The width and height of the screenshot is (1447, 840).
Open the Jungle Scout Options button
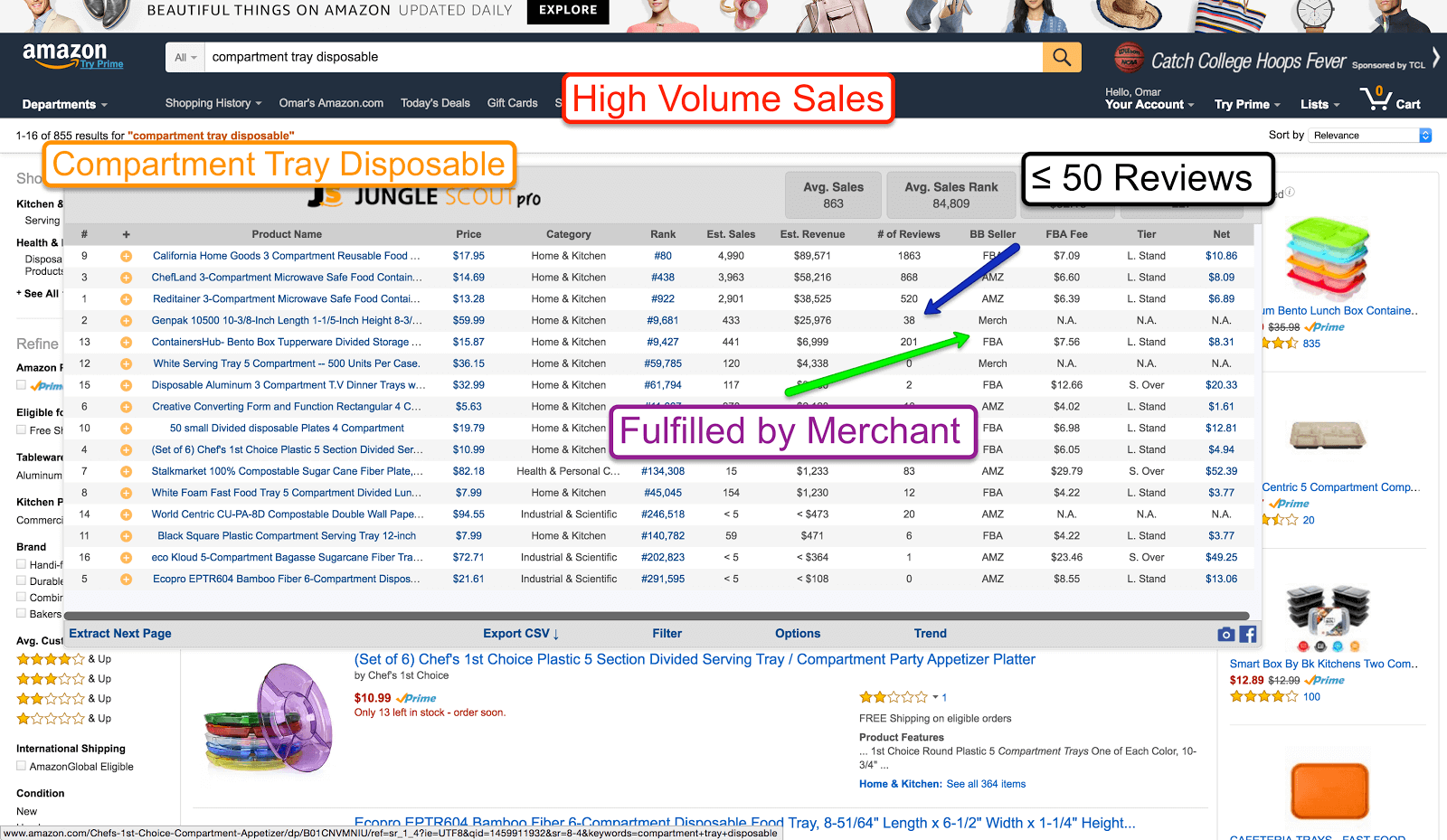click(x=798, y=634)
